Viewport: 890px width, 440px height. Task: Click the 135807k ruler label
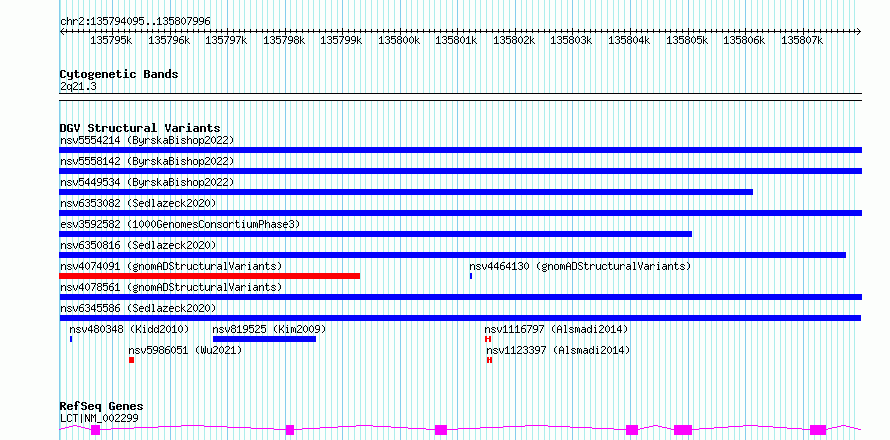click(x=803, y=40)
